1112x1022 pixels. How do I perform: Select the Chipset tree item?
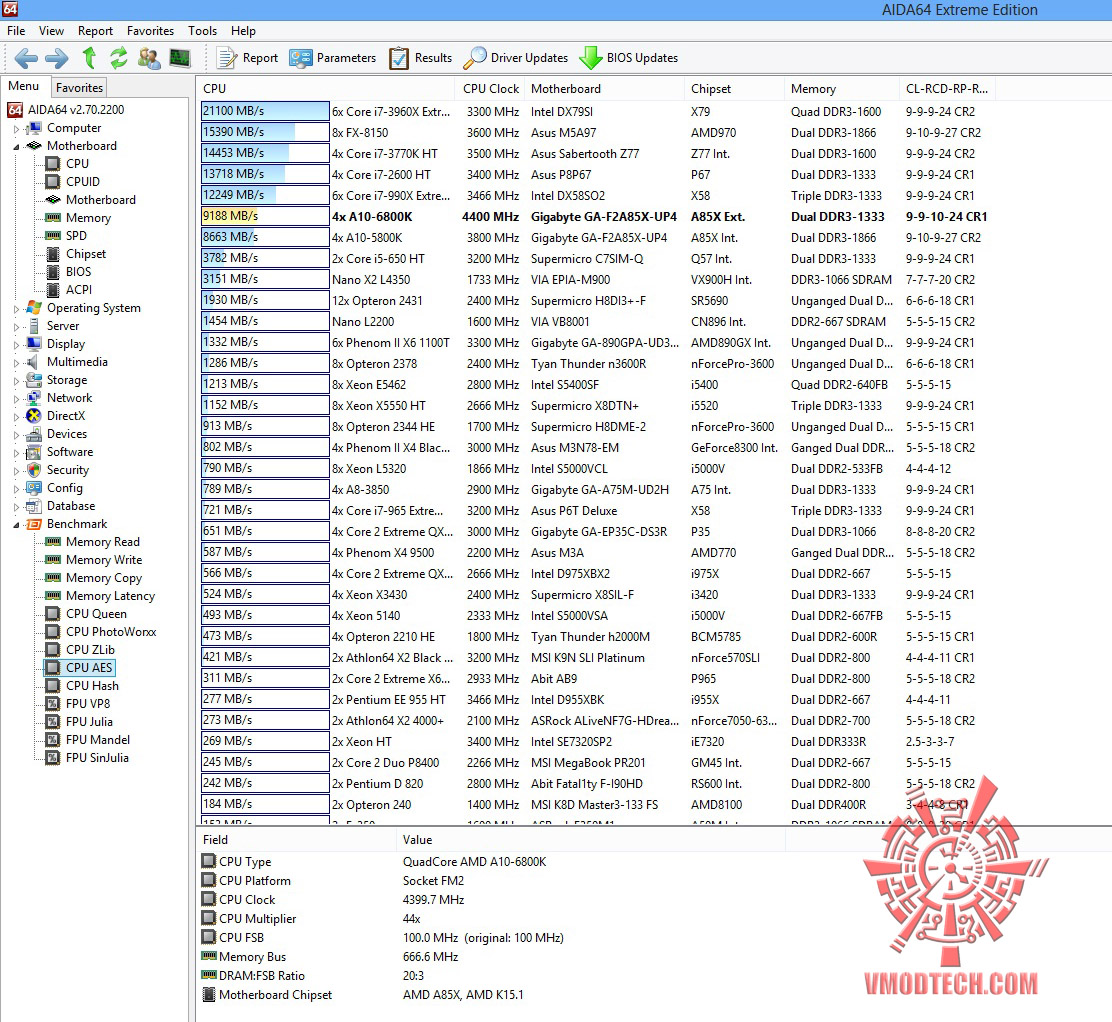click(x=86, y=254)
